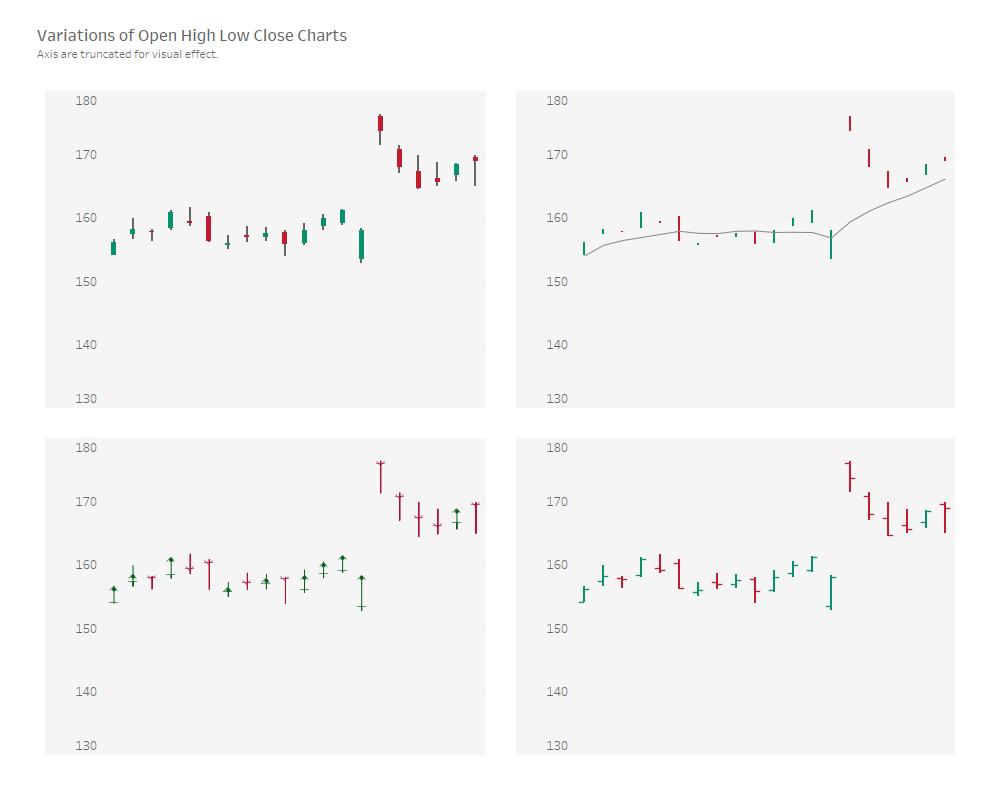This screenshot has height=800, width=1000.
Task: Click the dashboard title about Open High Low Close Charts
Action: pos(192,36)
